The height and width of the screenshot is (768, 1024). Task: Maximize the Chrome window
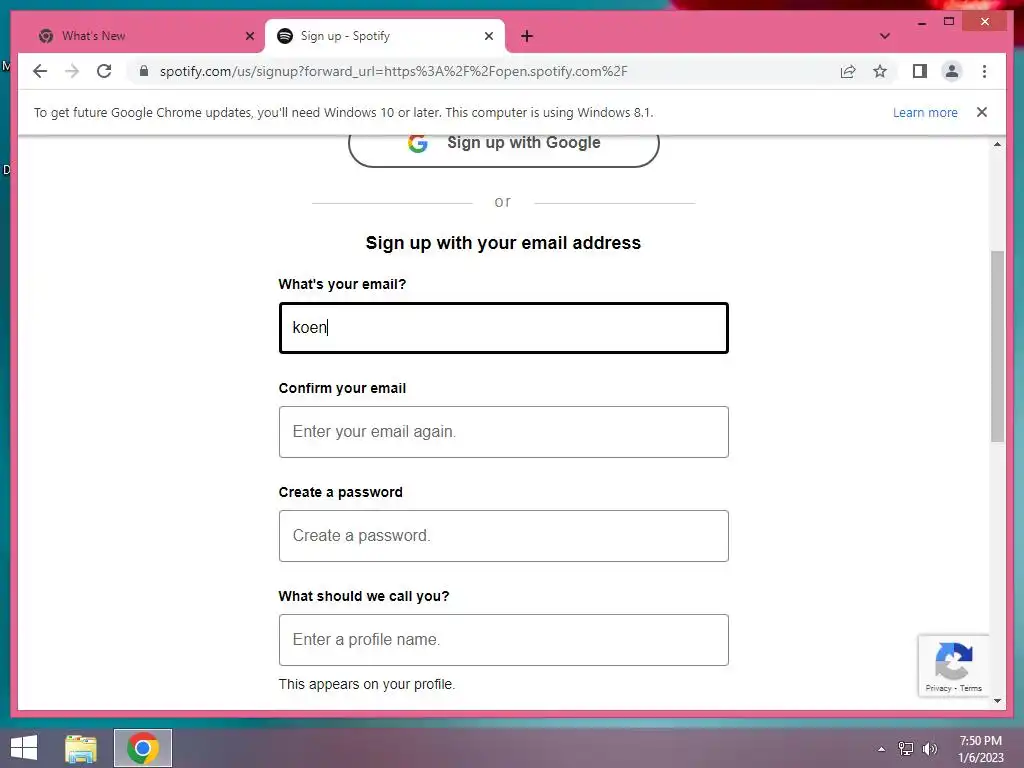coord(949,22)
